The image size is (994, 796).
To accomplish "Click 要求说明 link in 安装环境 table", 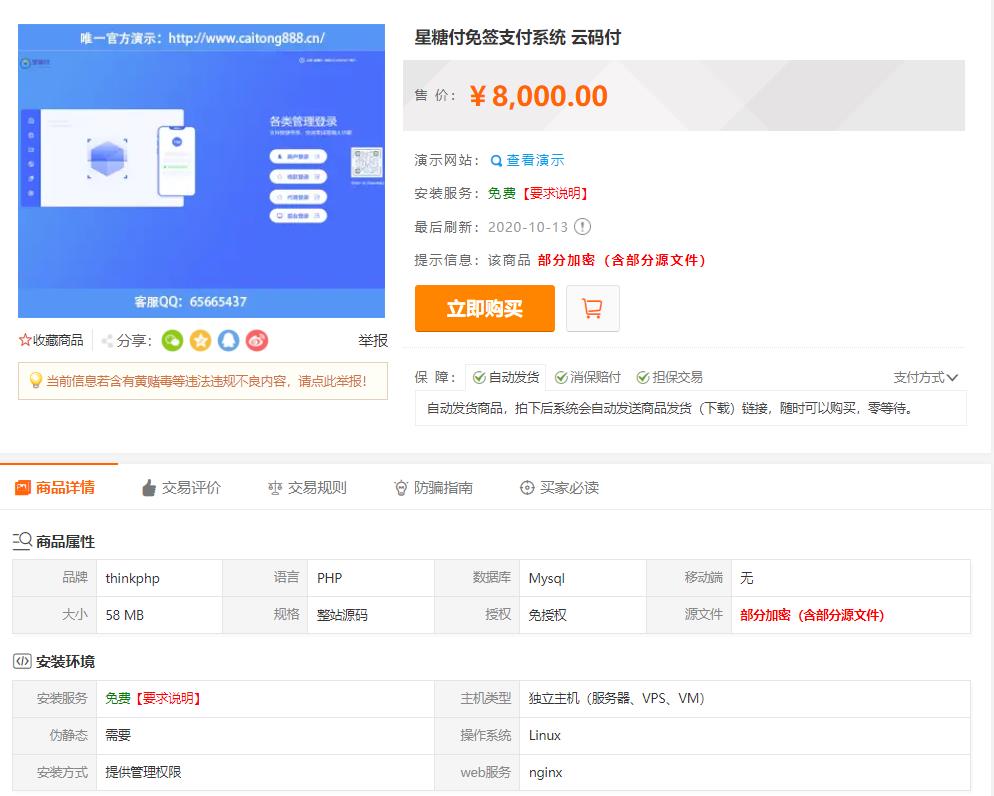I will tap(169, 698).
